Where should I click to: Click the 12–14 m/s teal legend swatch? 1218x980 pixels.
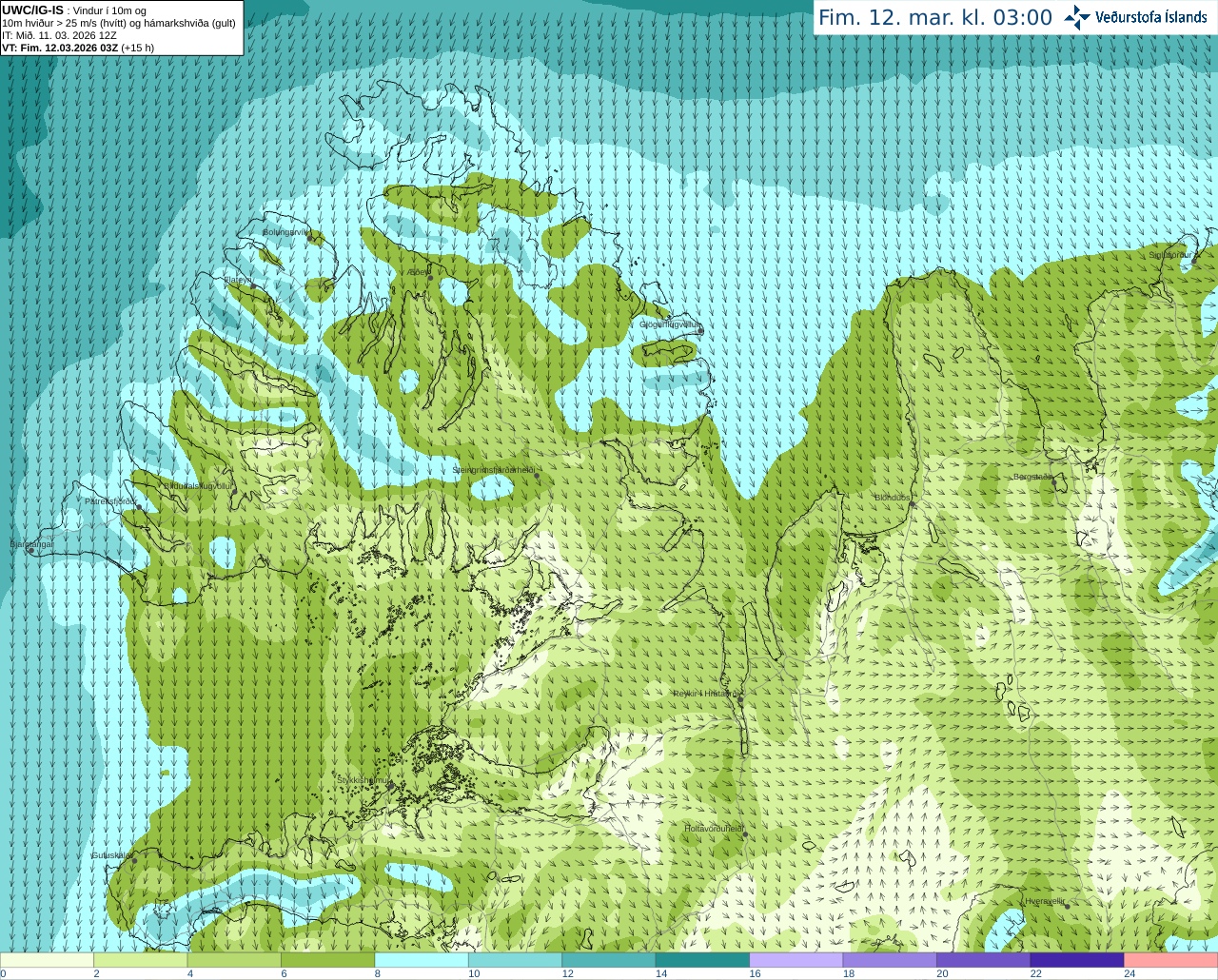(609, 960)
